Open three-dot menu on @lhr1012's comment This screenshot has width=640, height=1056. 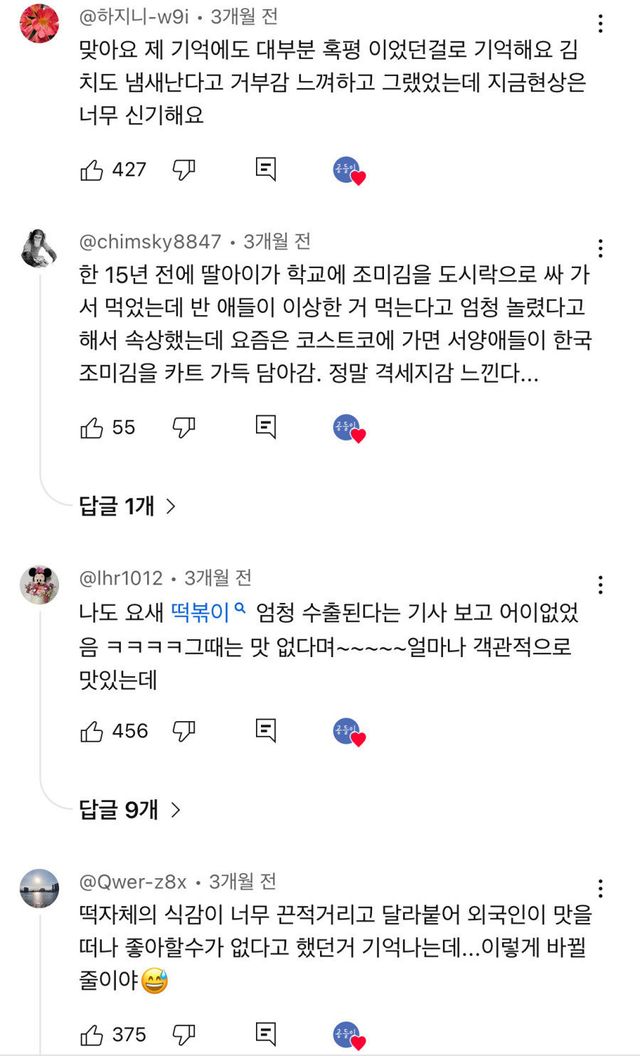click(x=600, y=584)
